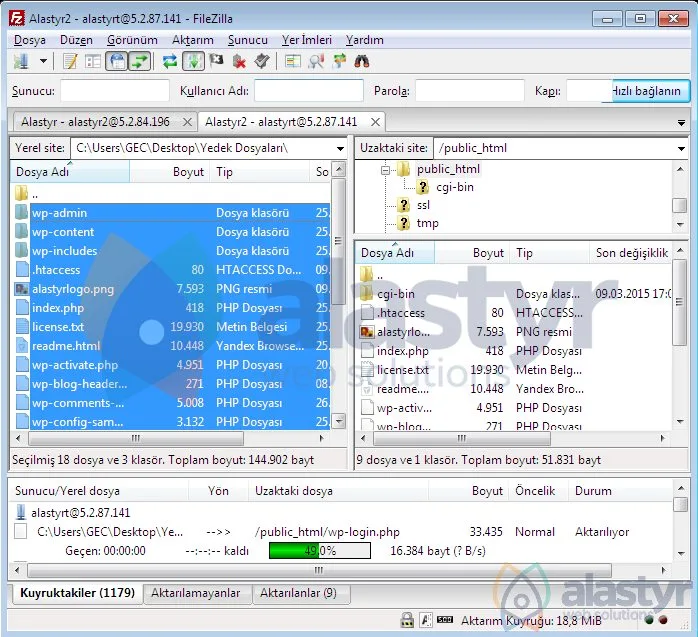The width and height of the screenshot is (698, 637).
Task: Open the Aktarım menu
Action: point(193,40)
